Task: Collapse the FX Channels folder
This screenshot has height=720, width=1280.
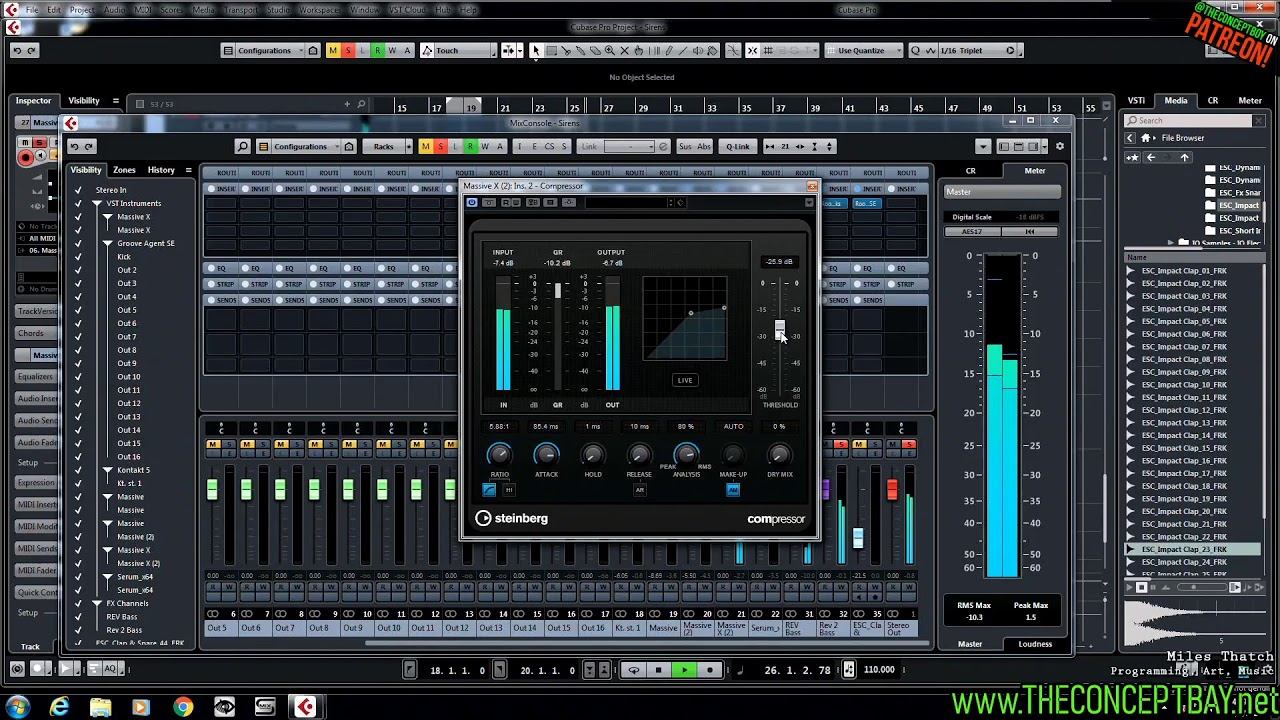Action: coord(97,604)
